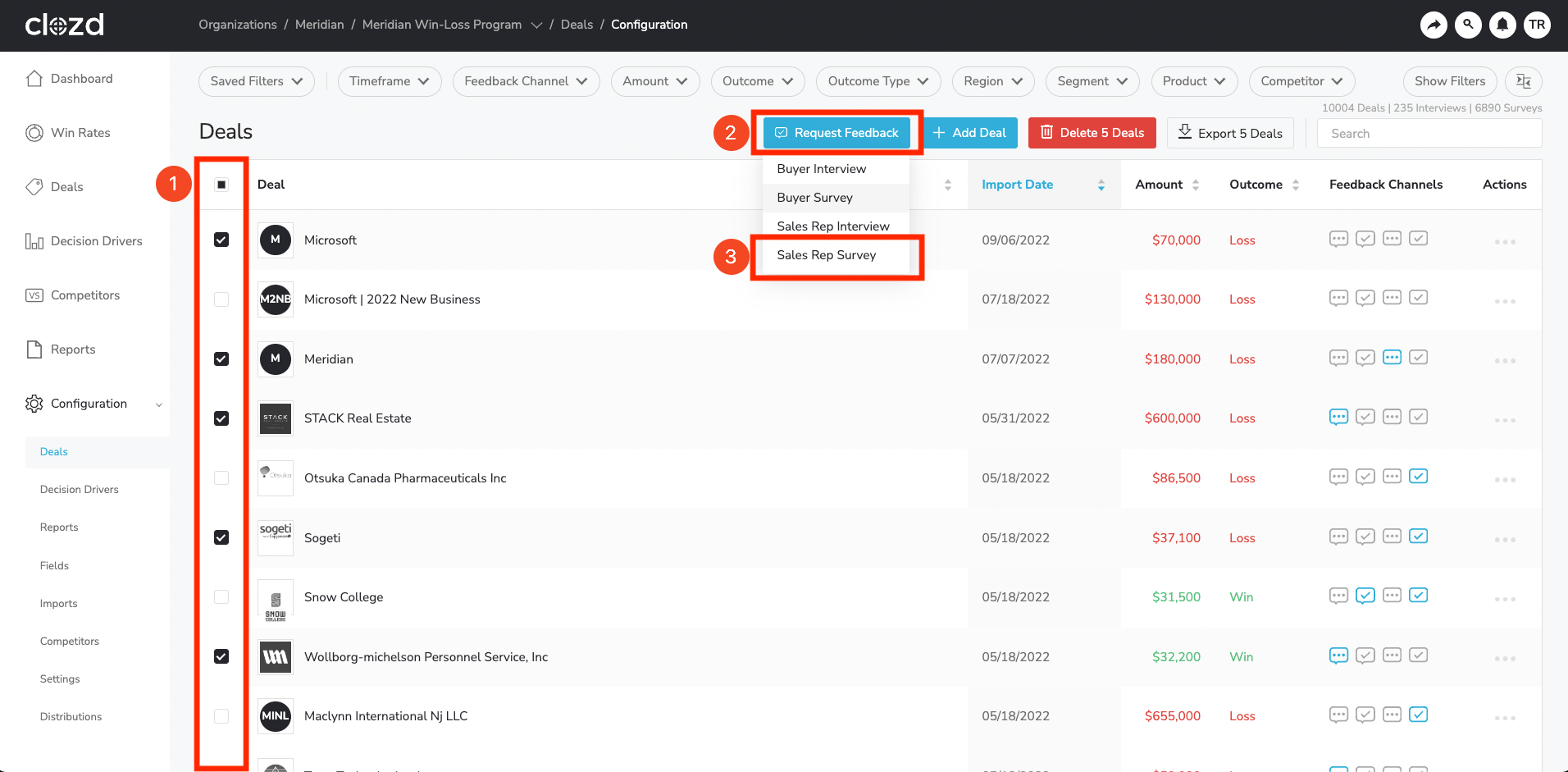The image size is (1568, 772).
Task: Uncheck the Wollborg-michelson checkbox
Action: pyautogui.click(x=221, y=656)
